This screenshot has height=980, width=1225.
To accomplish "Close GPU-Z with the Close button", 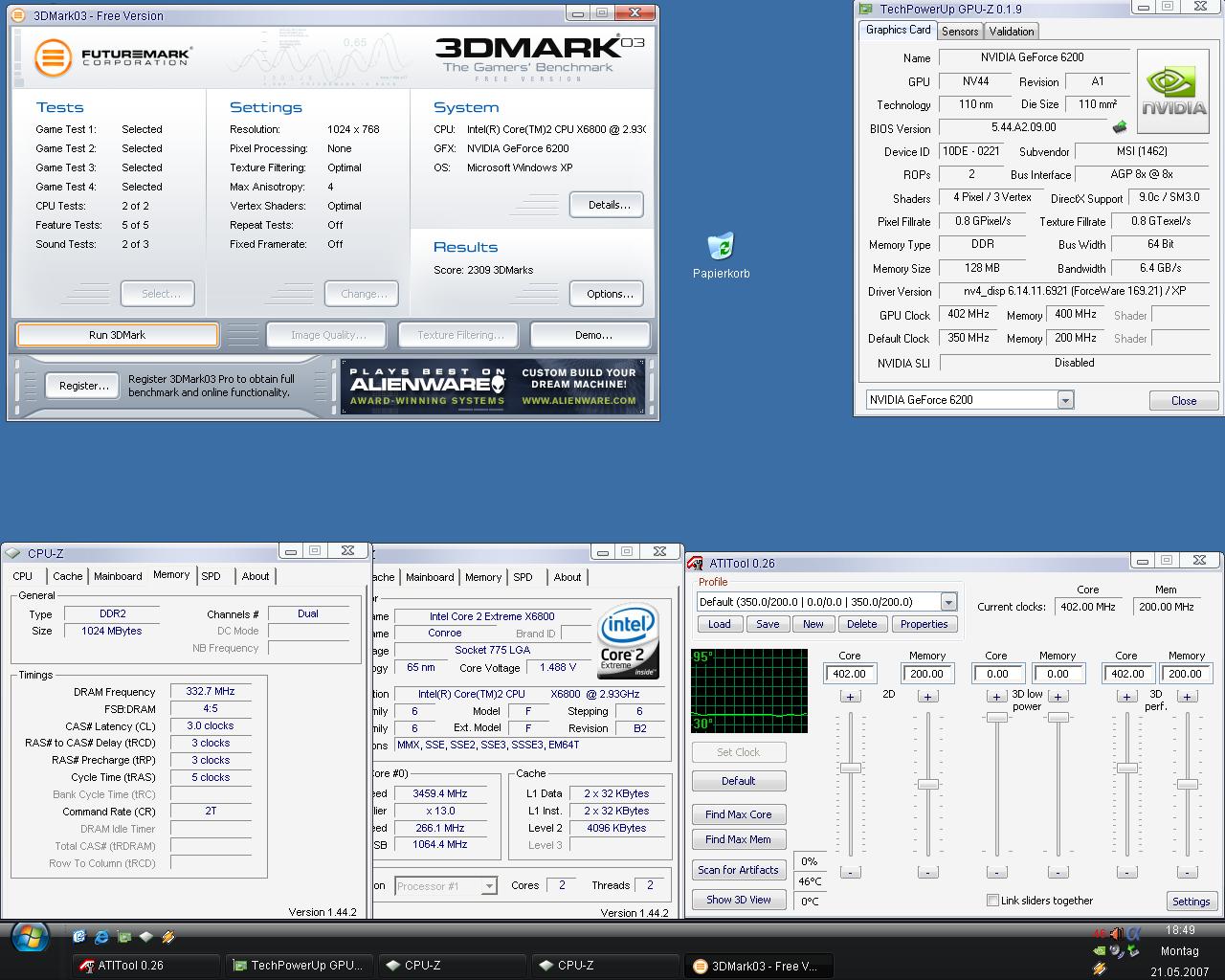I will [1184, 401].
